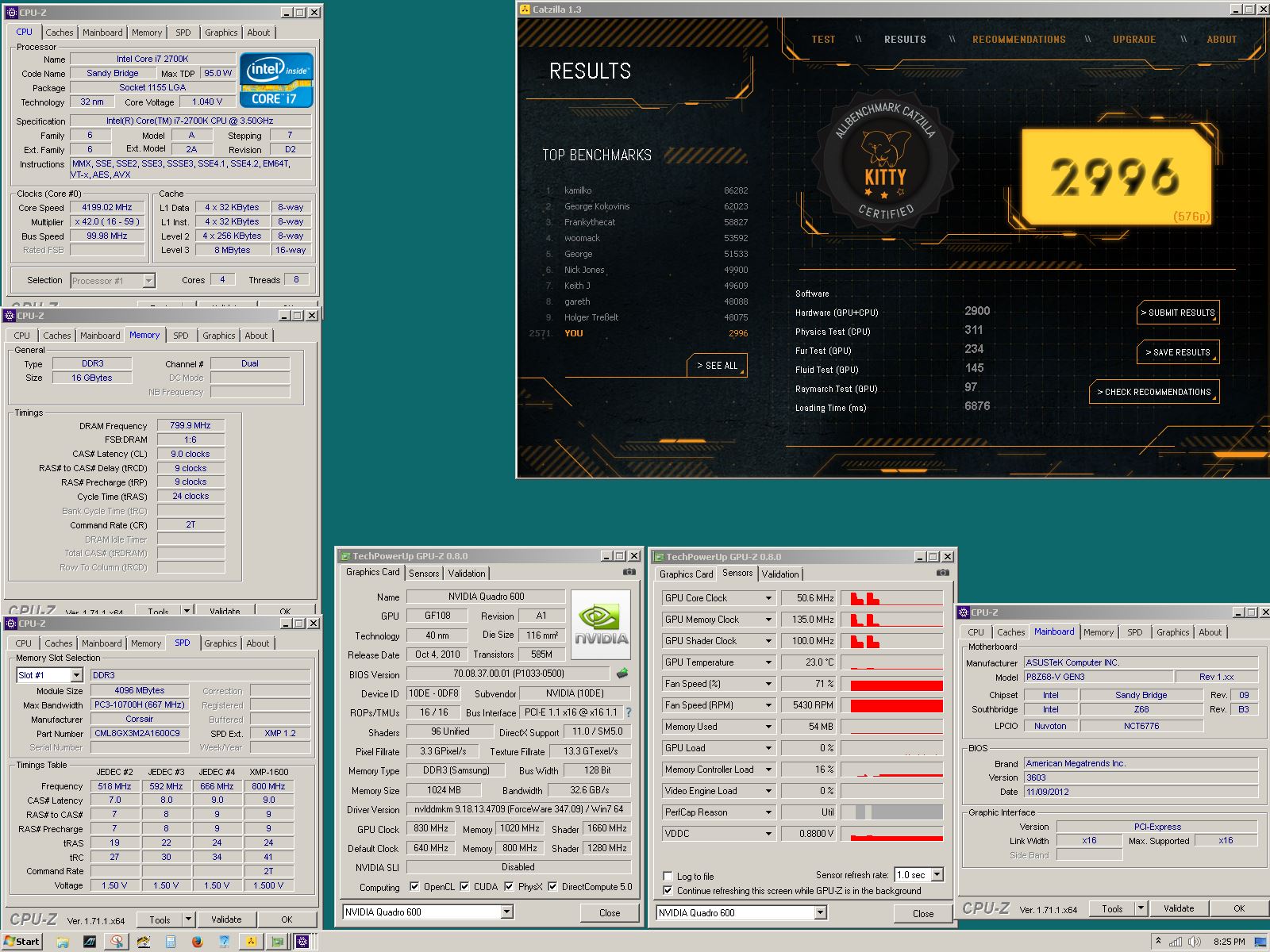The image size is (1270, 952).
Task: Click the help document taskbar icon
Action: (x=224, y=942)
